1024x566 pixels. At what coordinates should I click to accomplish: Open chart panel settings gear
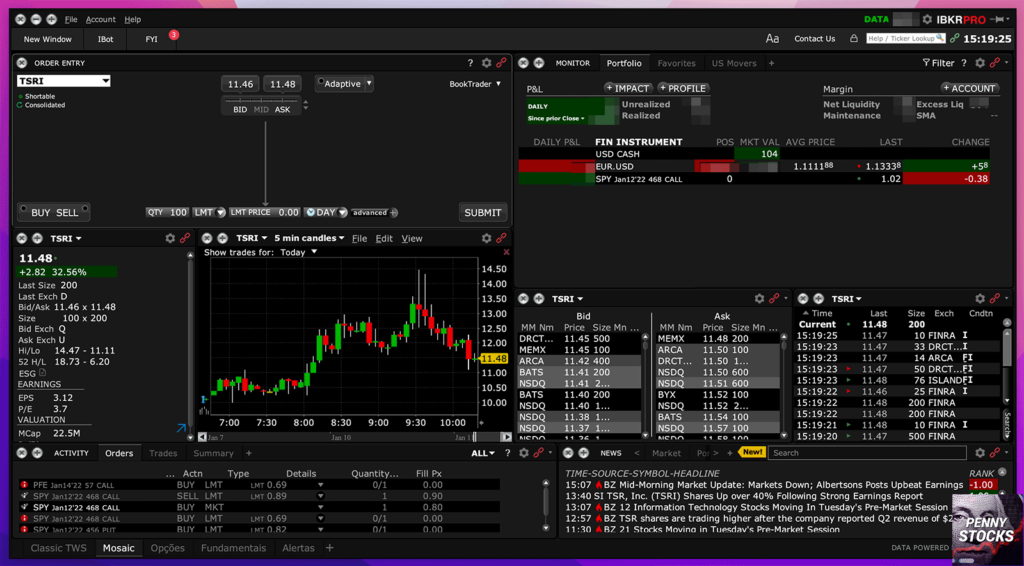coord(487,238)
